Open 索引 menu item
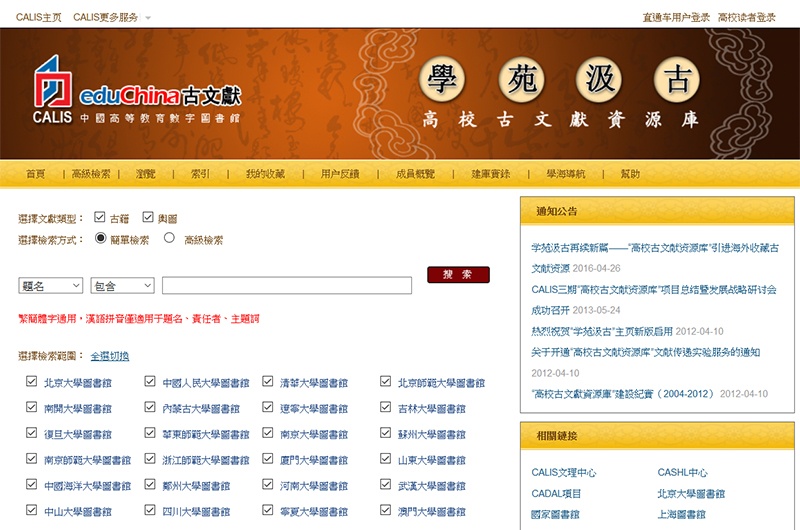This screenshot has height=530, width=800. 200,174
